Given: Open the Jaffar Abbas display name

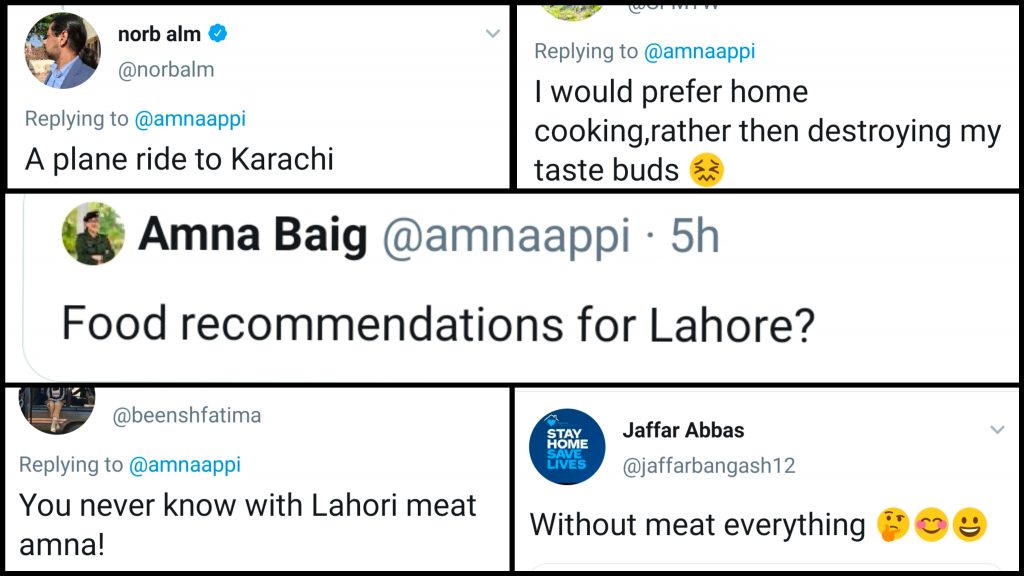Looking at the screenshot, I should (x=683, y=431).
